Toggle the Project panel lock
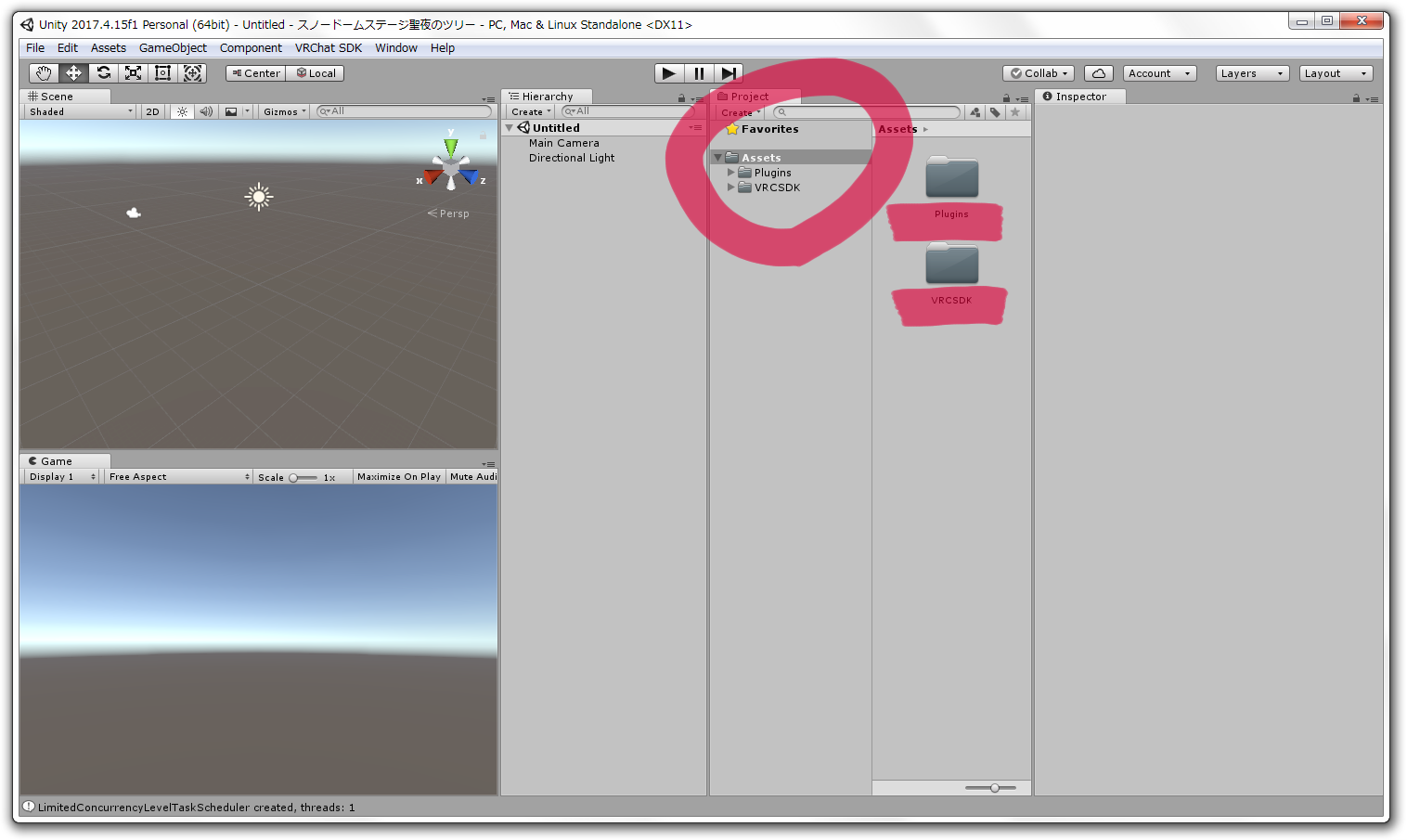This screenshot has height=840, width=1407. [x=1006, y=98]
